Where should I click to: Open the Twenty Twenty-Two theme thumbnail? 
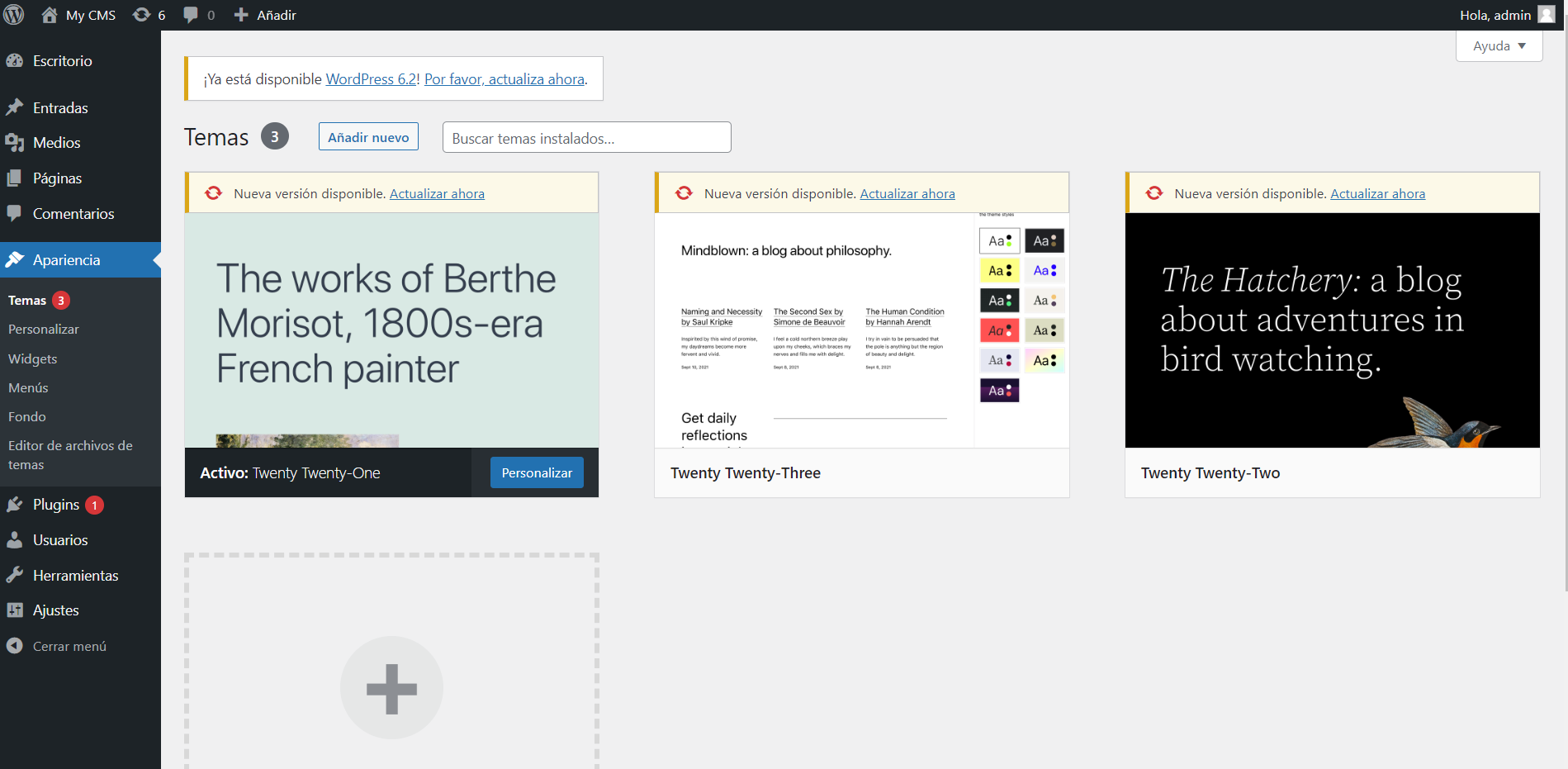click(x=1332, y=330)
